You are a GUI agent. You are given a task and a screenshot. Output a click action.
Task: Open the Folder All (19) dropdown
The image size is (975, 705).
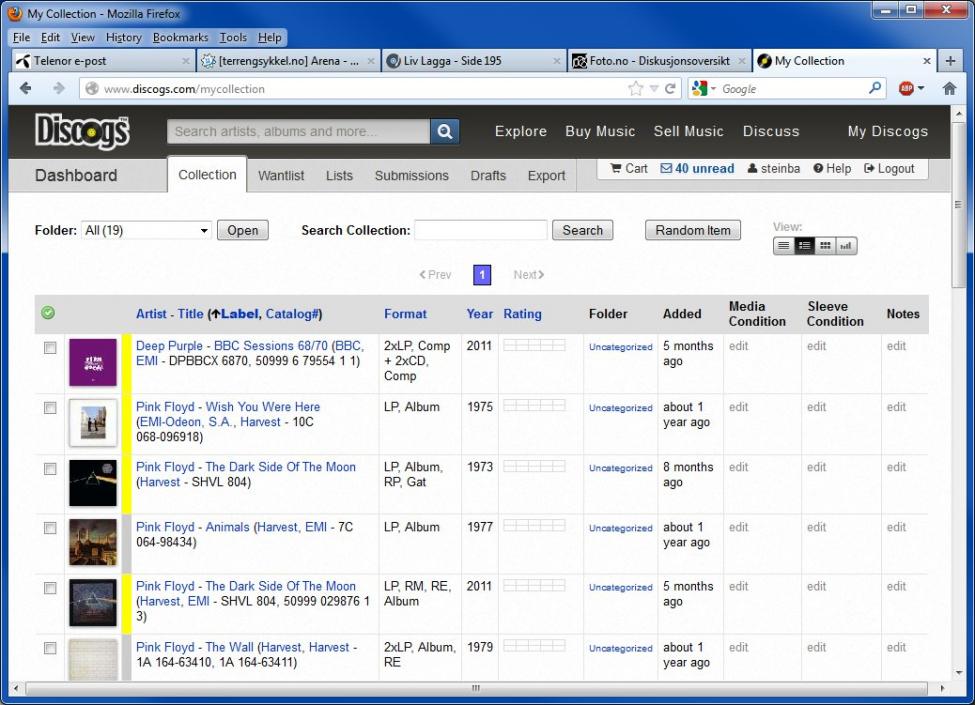146,230
